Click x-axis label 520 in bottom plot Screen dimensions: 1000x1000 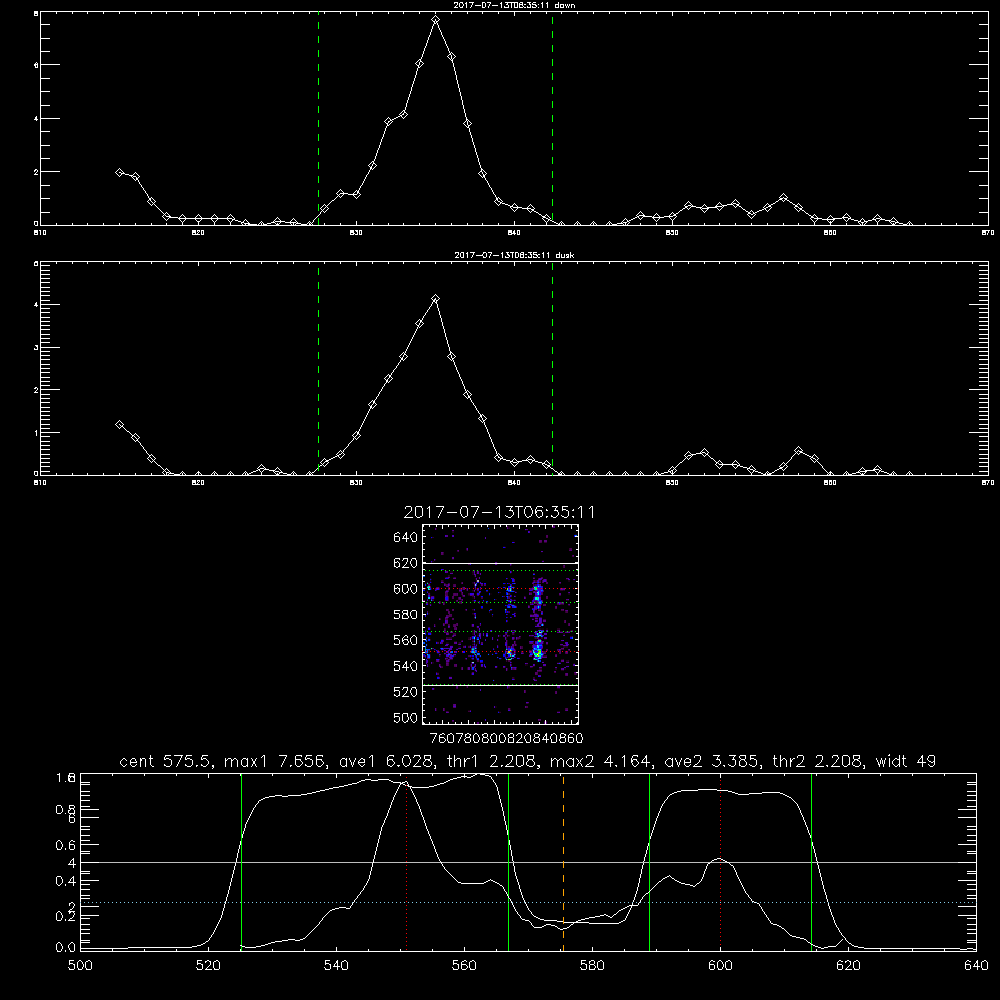click(x=208, y=966)
